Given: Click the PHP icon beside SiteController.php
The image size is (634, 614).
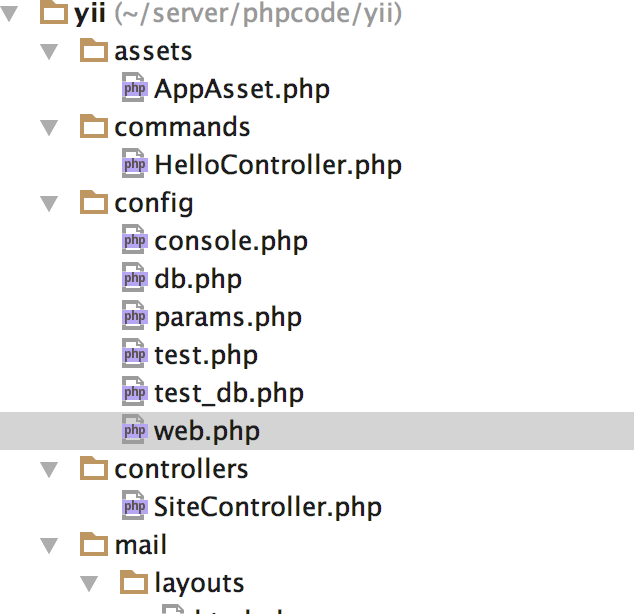Looking at the screenshot, I should (x=135, y=506).
